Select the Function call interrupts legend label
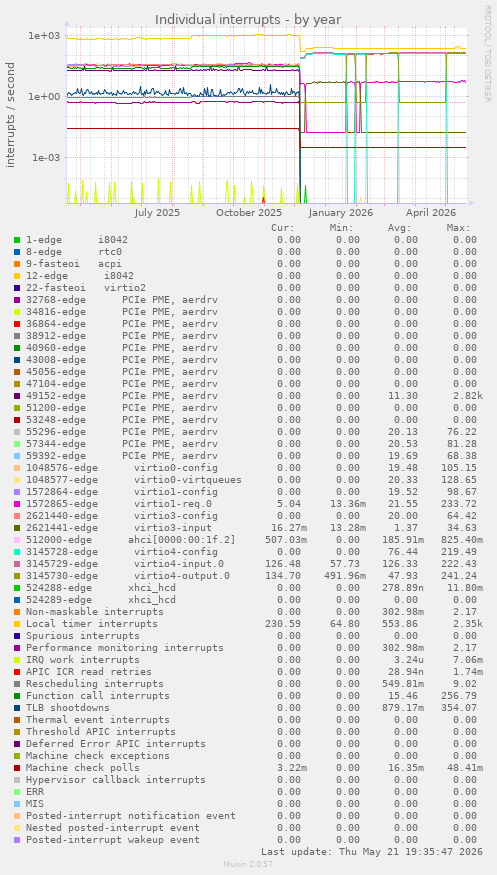497x875 pixels. 98,696
